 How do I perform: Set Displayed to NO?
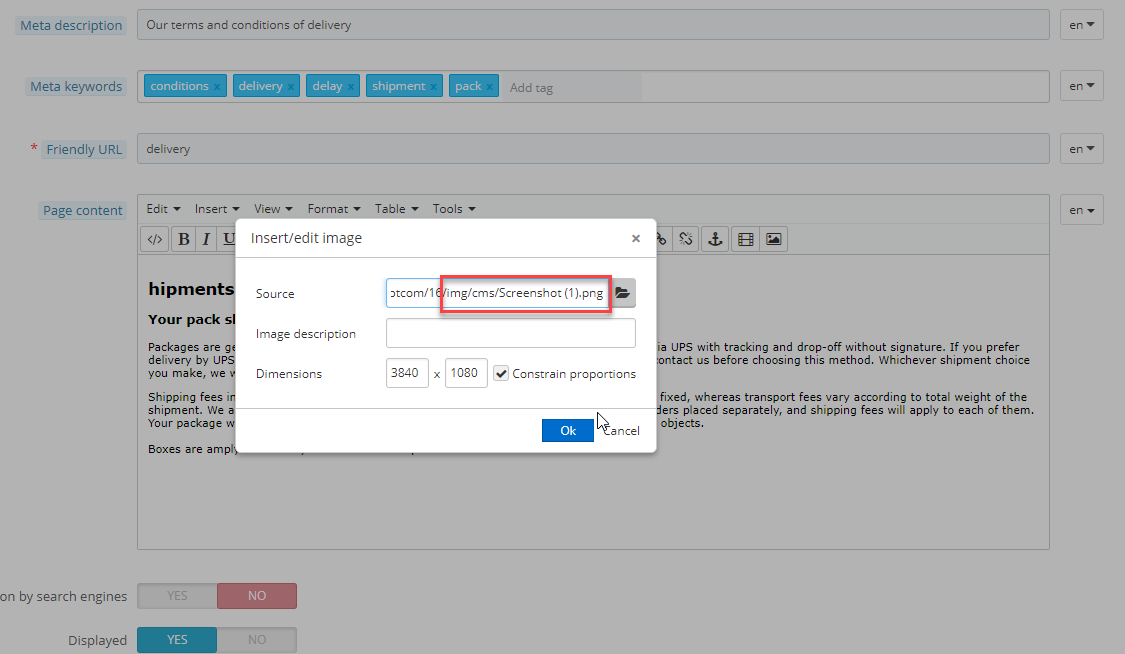coord(257,640)
